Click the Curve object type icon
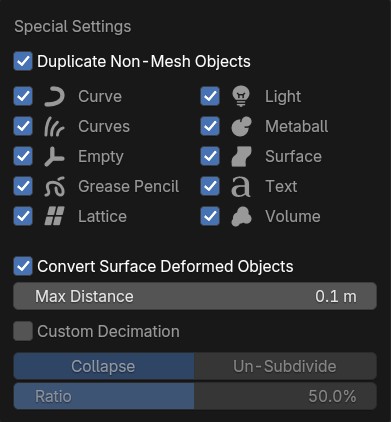The image size is (391, 422). 54,97
